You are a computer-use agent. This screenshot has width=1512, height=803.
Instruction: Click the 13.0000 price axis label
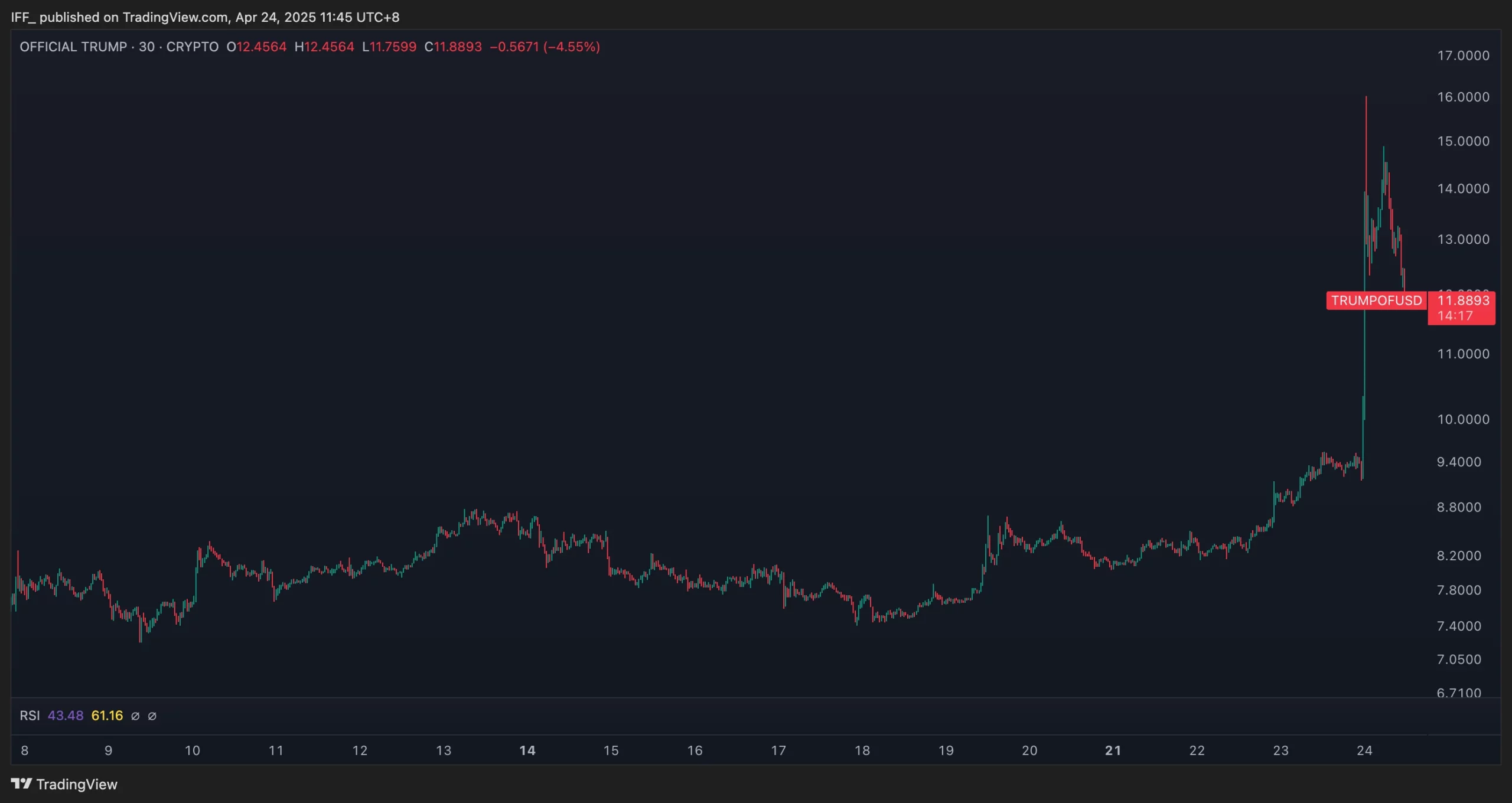pyautogui.click(x=1463, y=239)
